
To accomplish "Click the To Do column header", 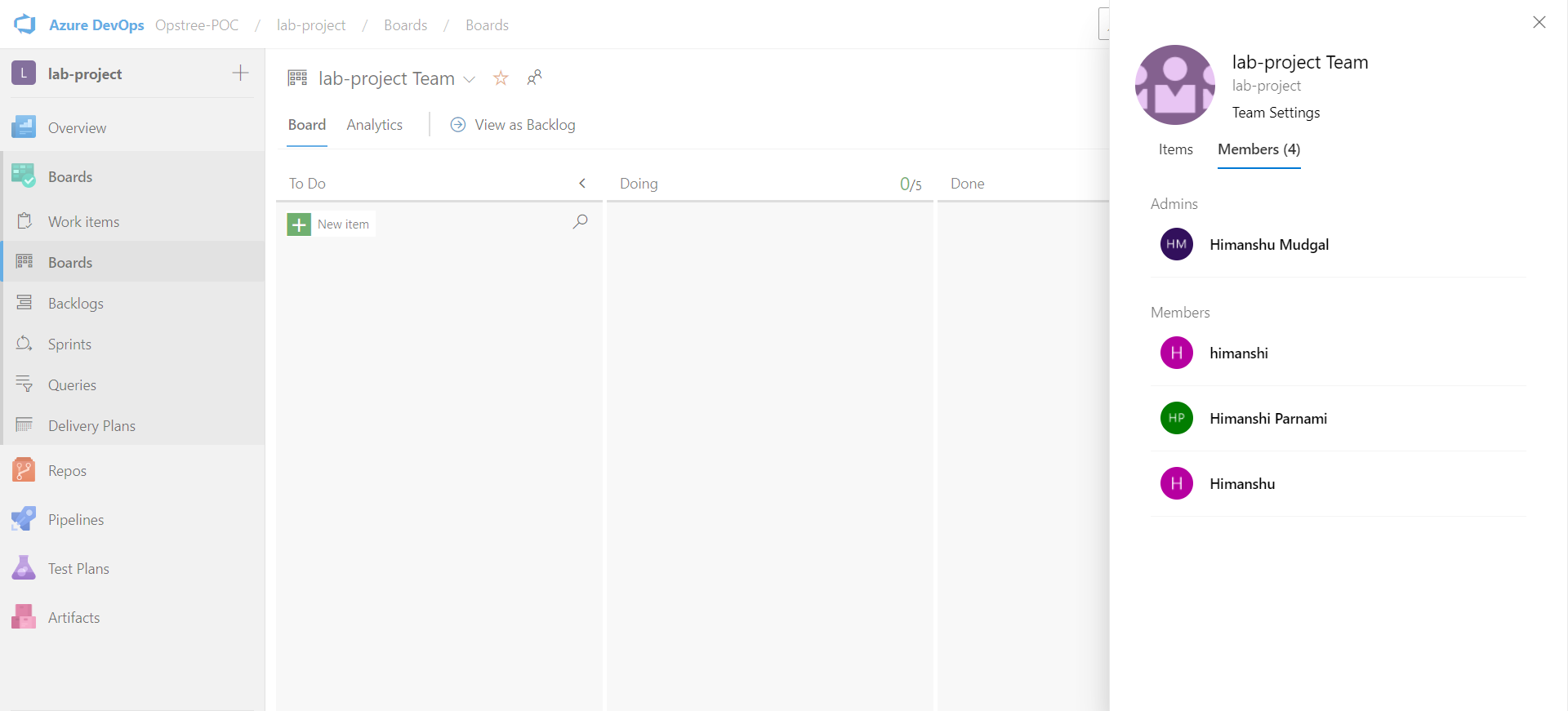I will pyautogui.click(x=307, y=183).
